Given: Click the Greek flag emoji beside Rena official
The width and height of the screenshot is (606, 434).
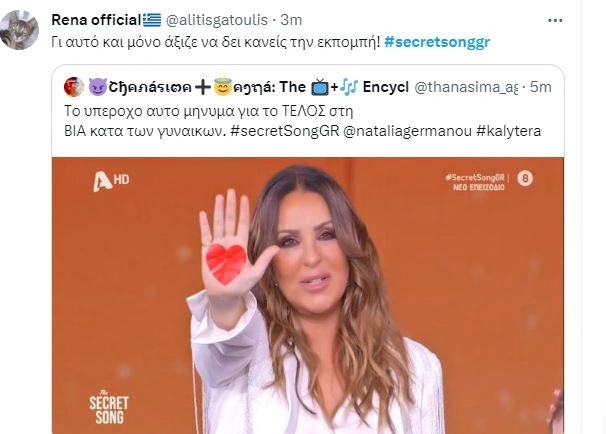Looking at the screenshot, I should pos(152,20).
